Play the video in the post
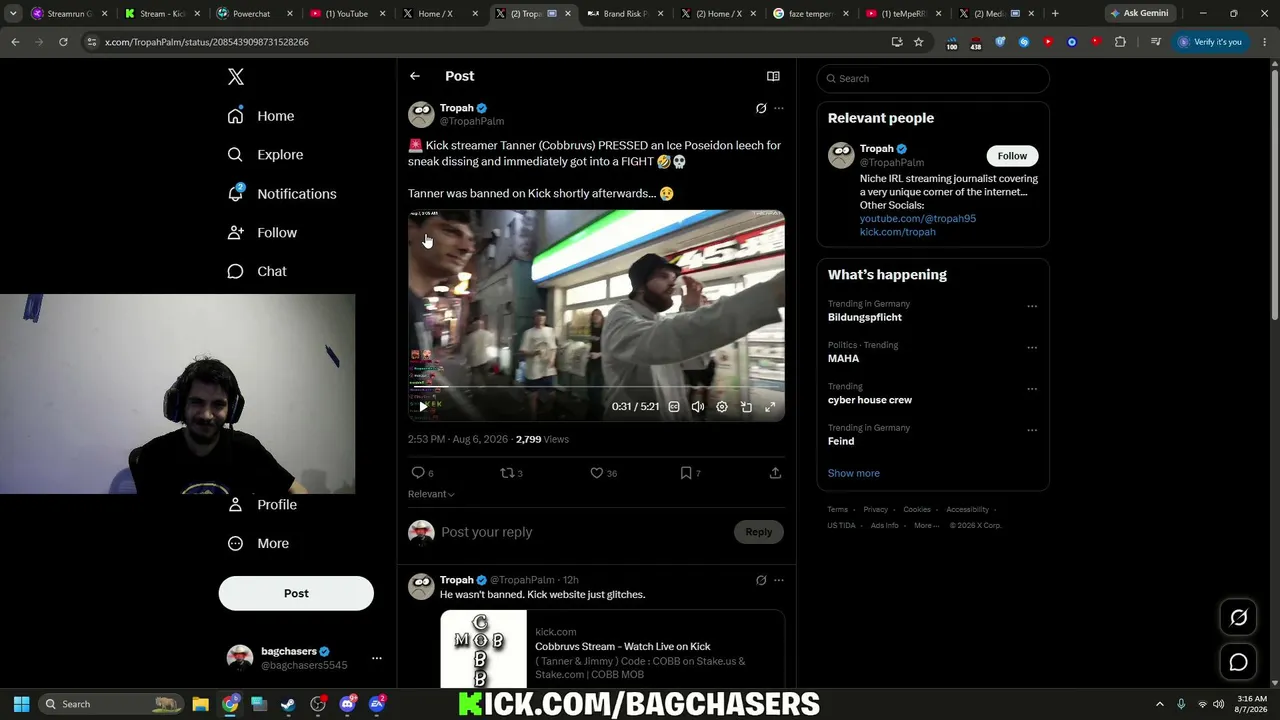 [423, 407]
